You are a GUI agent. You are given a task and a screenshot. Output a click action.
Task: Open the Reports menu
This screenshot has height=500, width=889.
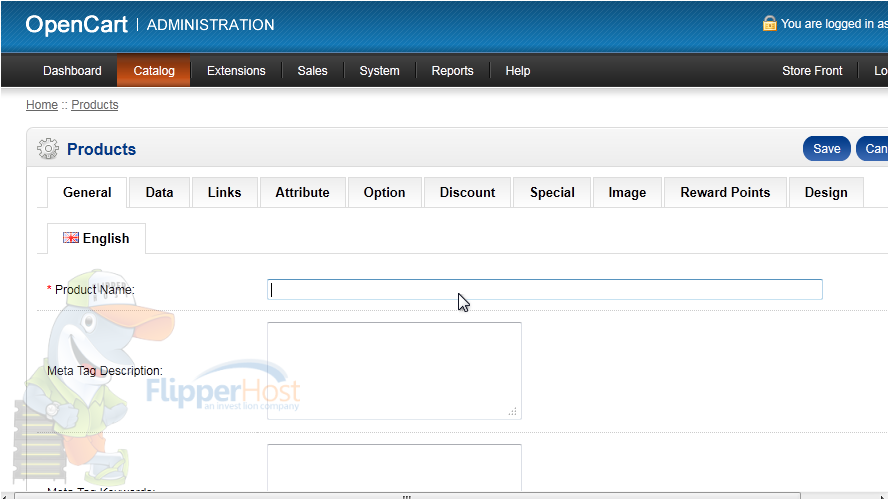(x=452, y=71)
